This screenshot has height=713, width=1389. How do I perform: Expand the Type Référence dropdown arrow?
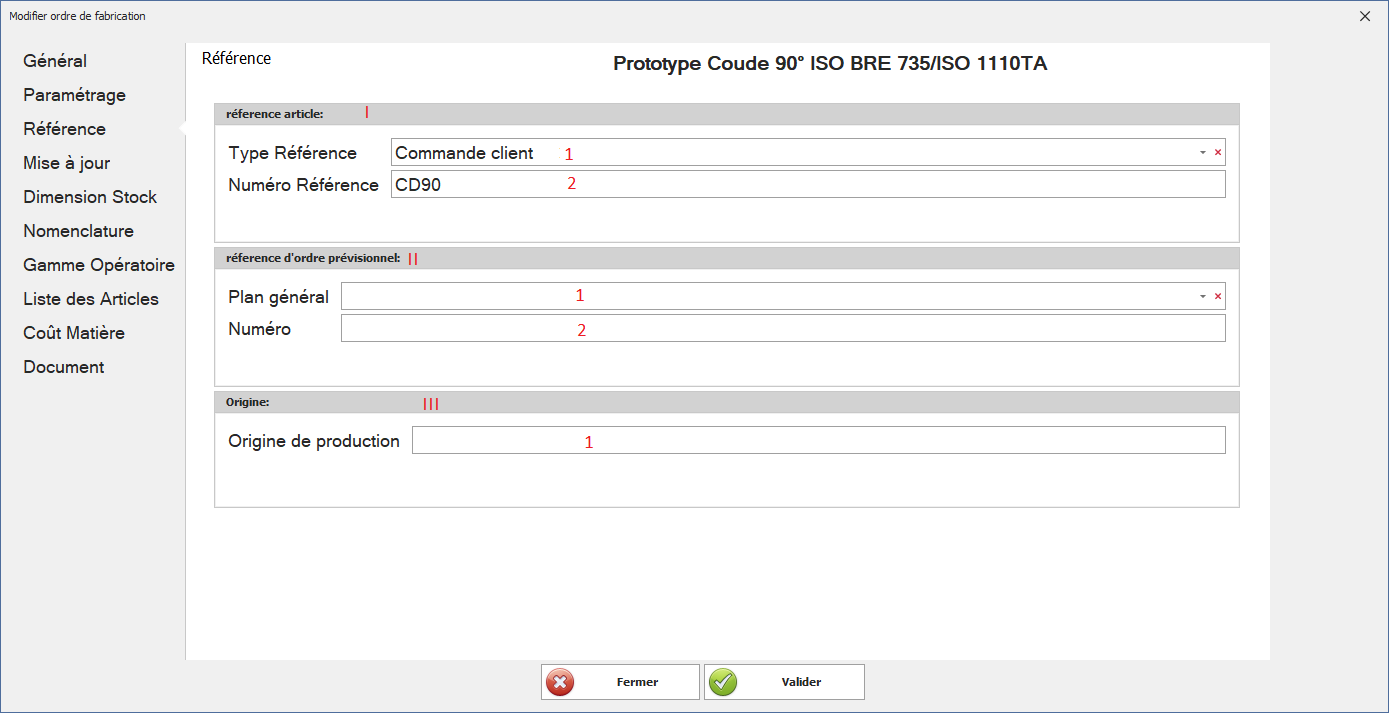point(1202,153)
